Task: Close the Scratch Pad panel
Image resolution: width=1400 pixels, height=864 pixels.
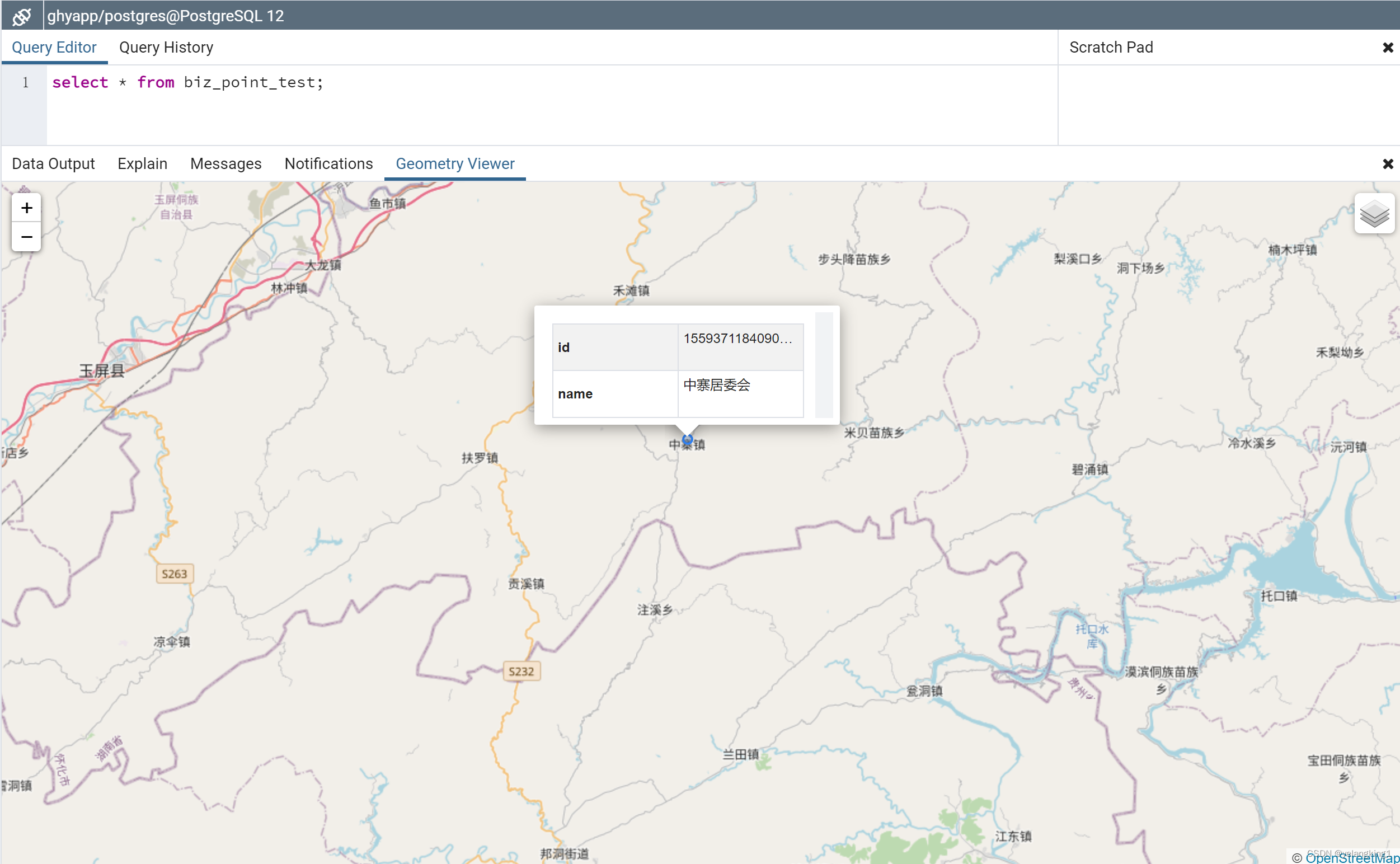Action: 1388,48
